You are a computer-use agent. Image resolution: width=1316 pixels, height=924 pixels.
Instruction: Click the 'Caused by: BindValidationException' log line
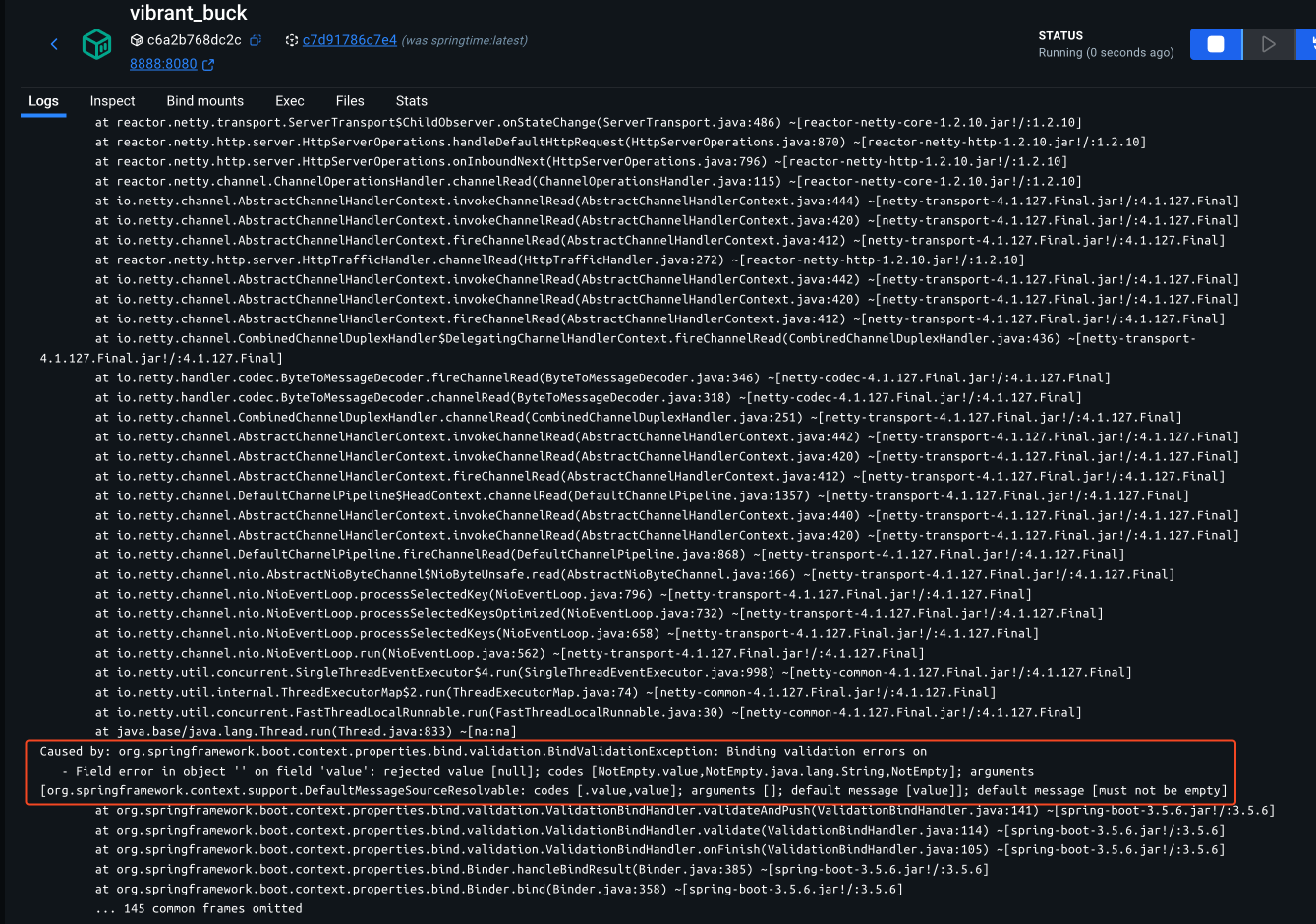[482, 752]
